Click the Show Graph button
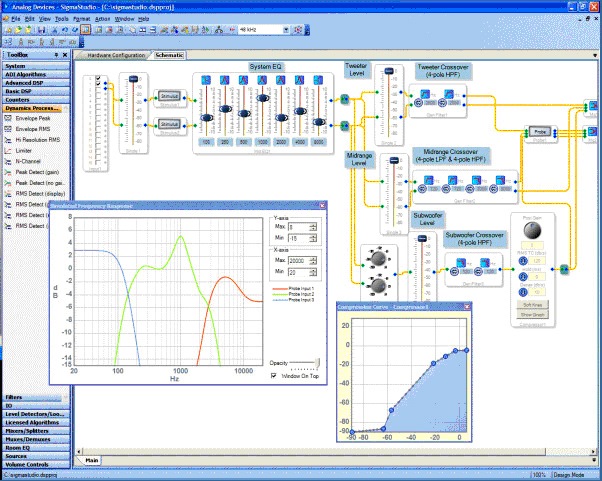This screenshot has width=602, height=481. click(x=532, y=315)
